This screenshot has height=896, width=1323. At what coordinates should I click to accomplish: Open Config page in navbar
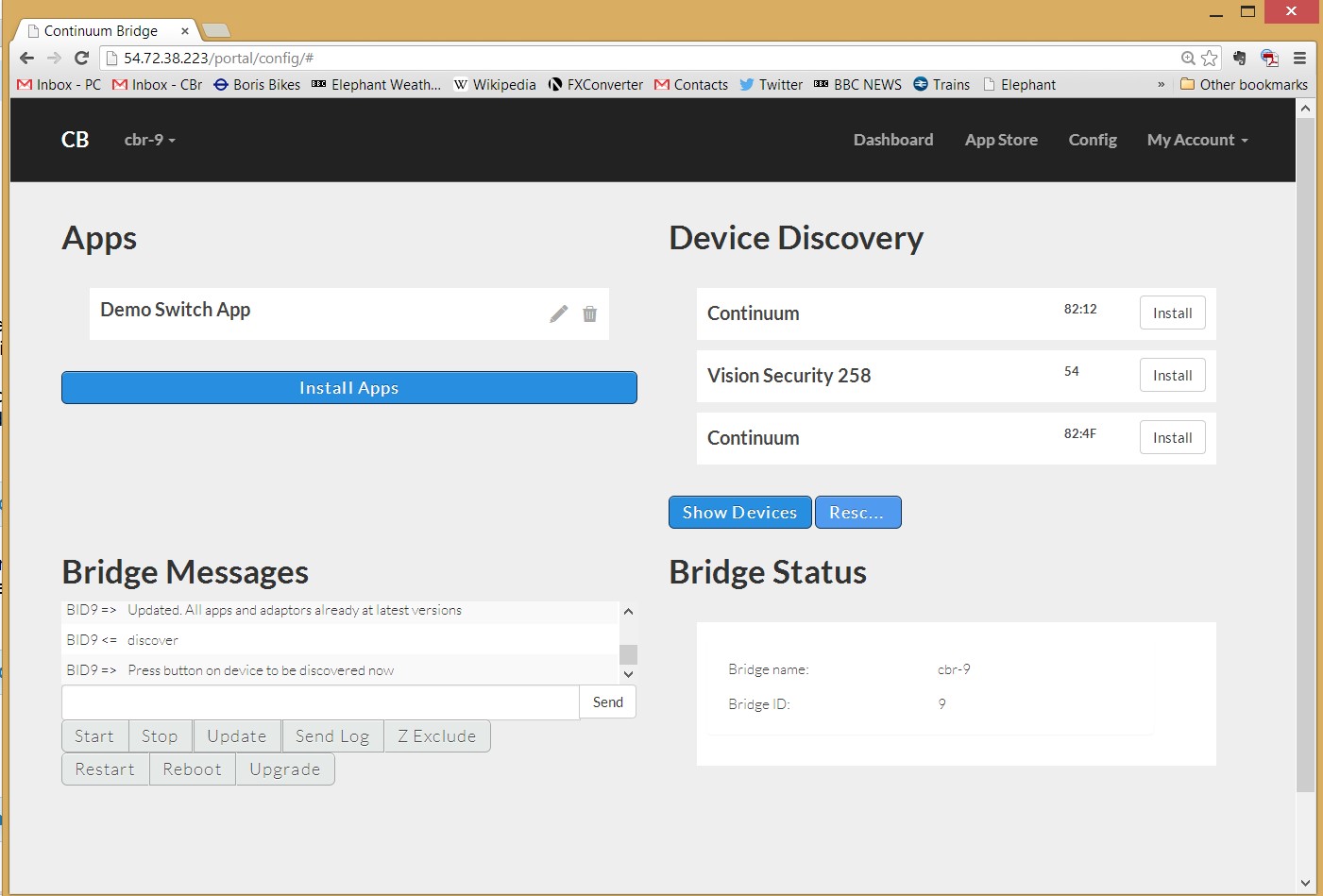(x=1093, y=140)
